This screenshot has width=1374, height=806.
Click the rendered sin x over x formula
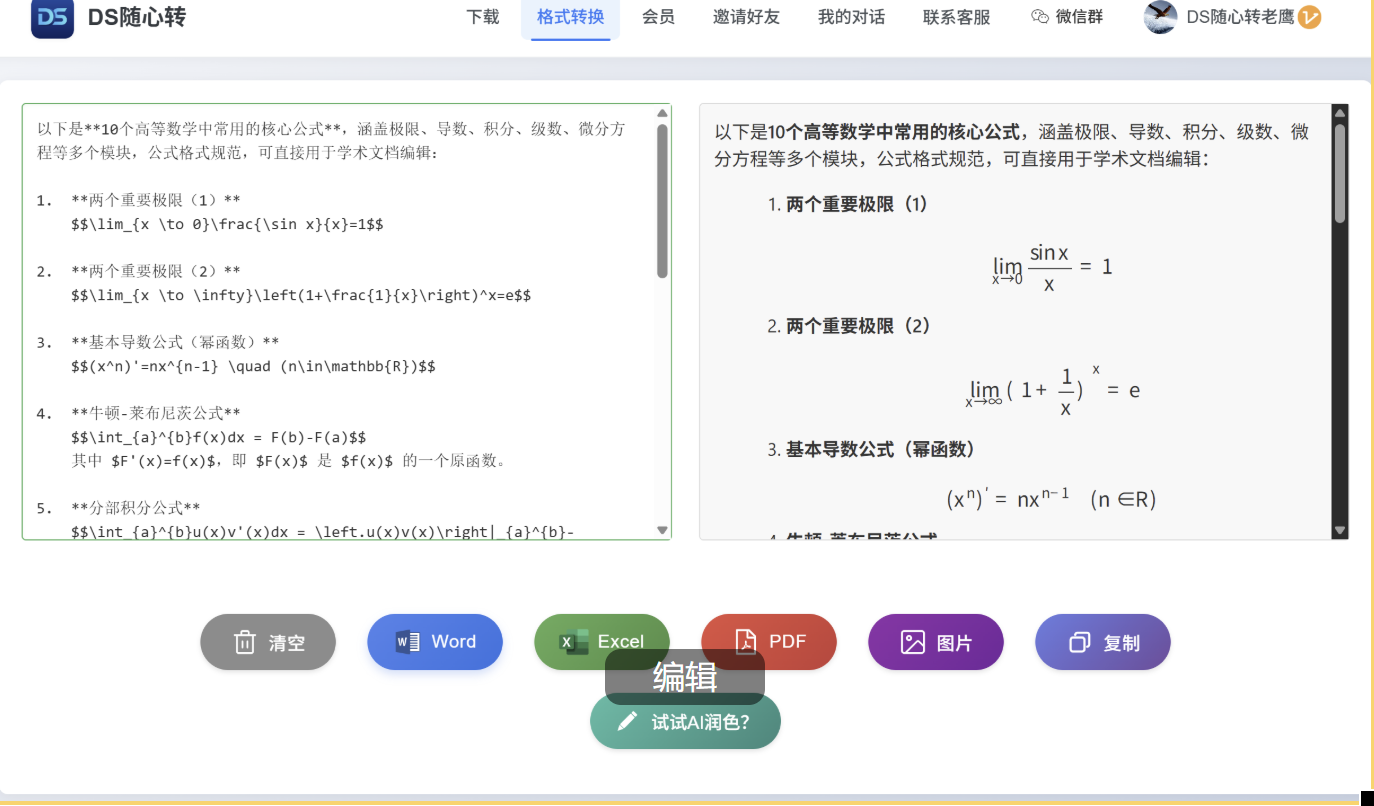pos(1052,267)
